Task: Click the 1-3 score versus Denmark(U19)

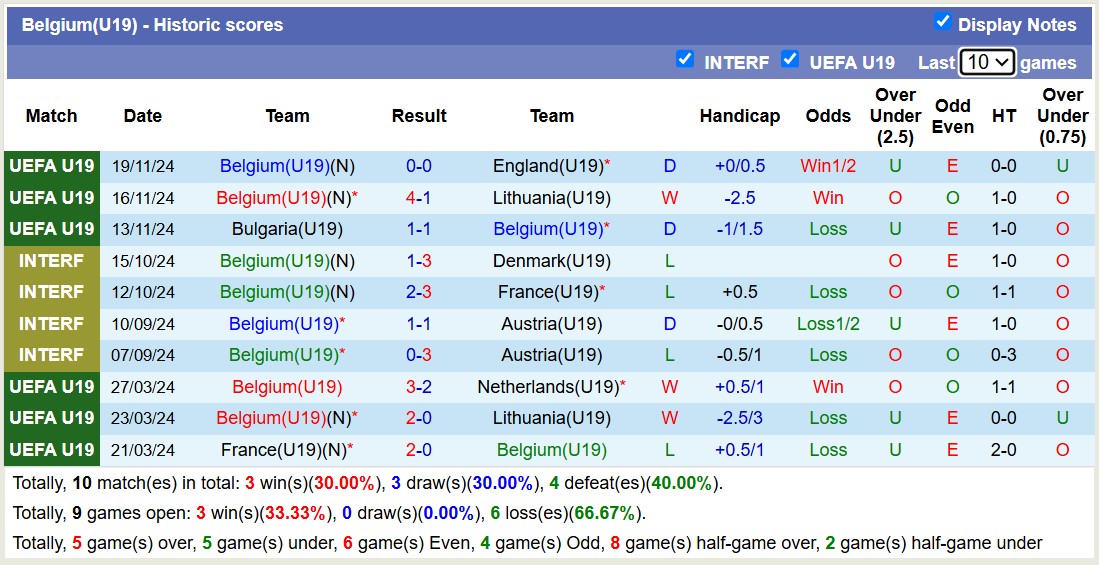Action: tap(418, 261)
